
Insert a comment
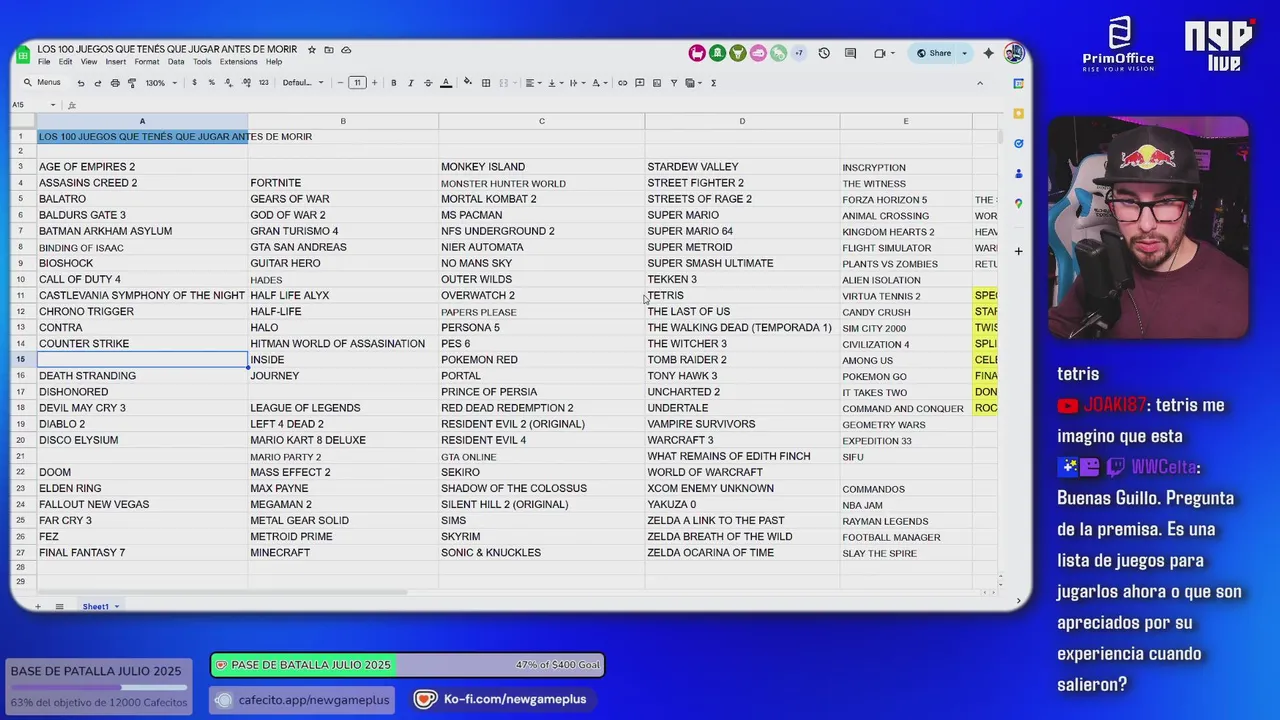point(640,83)
